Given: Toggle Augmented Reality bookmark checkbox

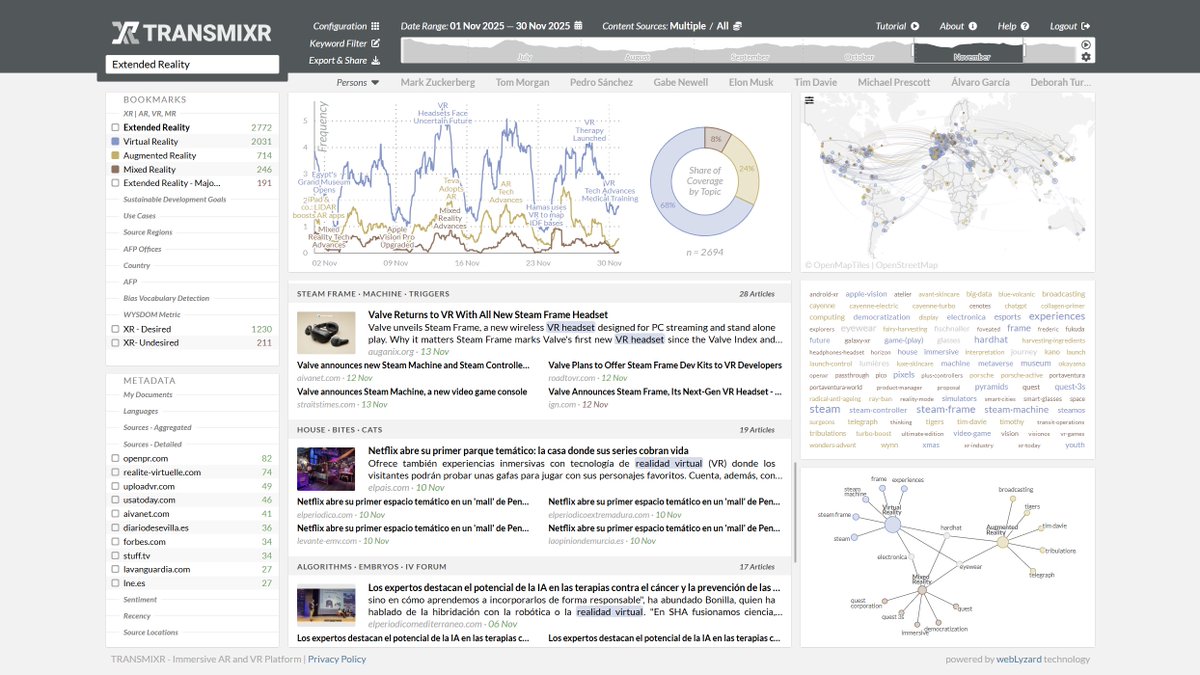Looking at the screenshot, I should coord(116,156).
